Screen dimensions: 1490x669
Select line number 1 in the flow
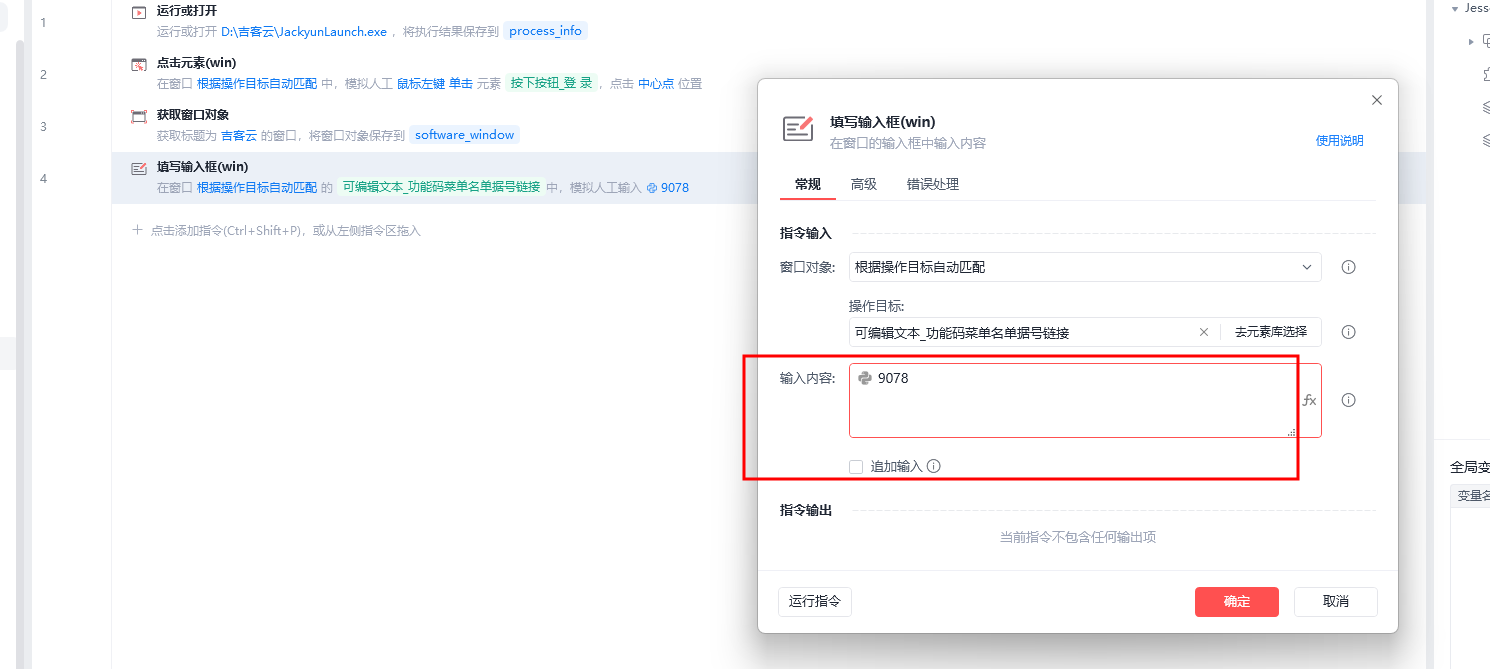[x=43, y=22]
